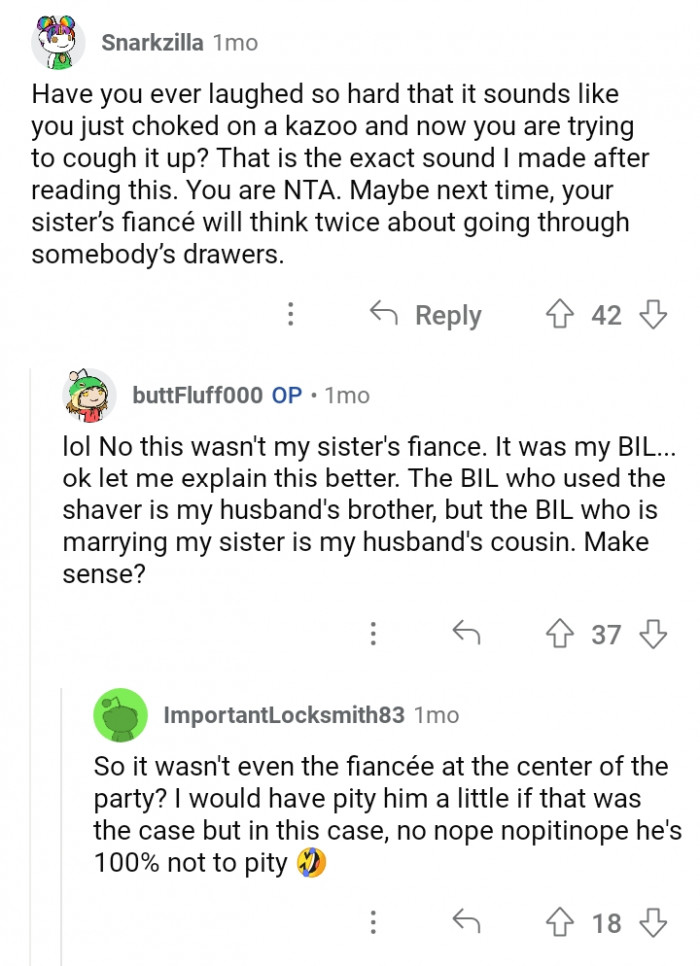Open Snarkzilla's profile via username
700x966 pixels.
point(152,42)
